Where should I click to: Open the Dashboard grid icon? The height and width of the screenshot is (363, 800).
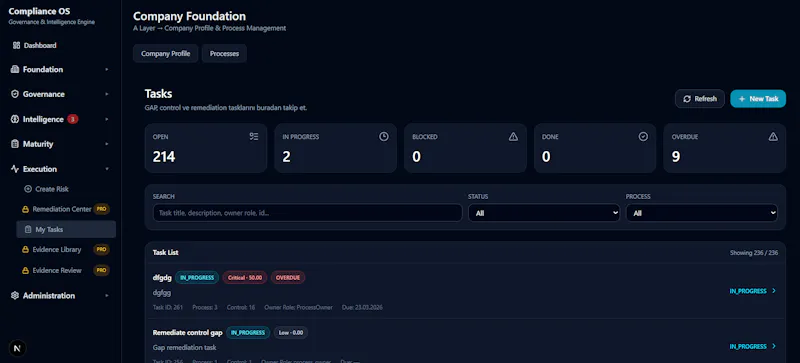click(16, 45)
